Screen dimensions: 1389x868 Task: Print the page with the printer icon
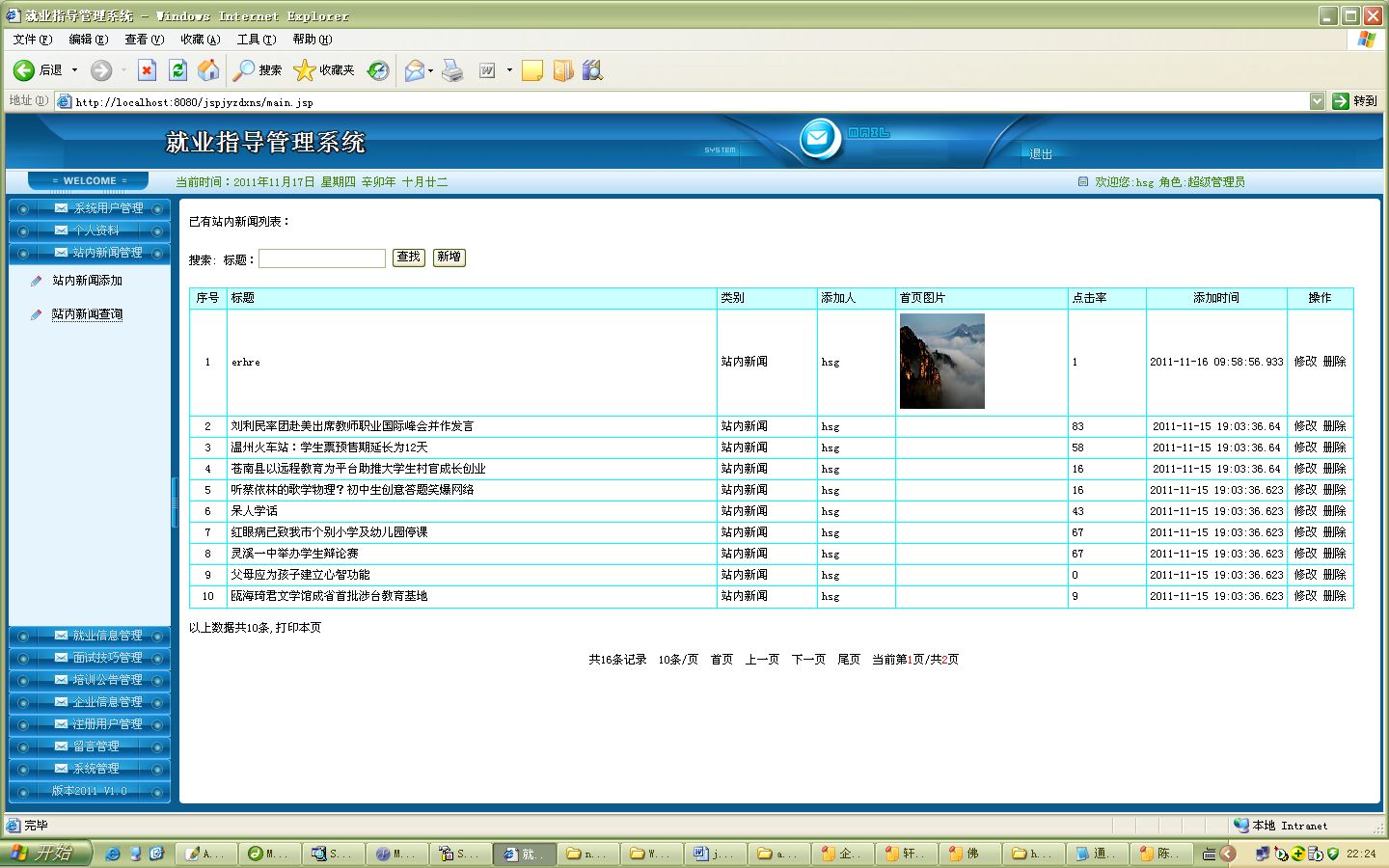452,70
